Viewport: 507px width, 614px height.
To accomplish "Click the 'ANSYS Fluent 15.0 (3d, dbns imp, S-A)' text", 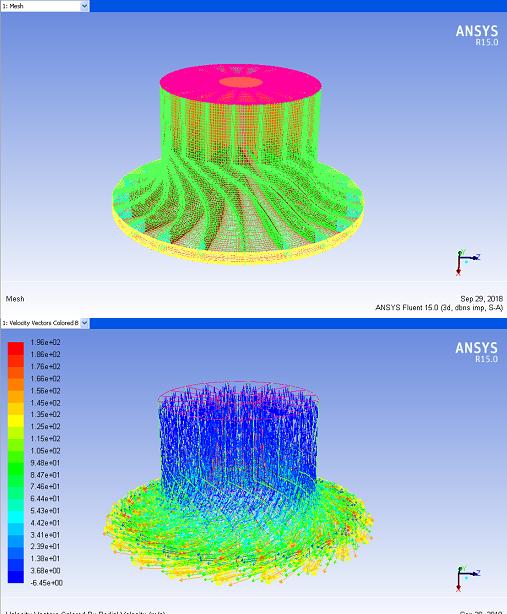I will pos(439,308).
